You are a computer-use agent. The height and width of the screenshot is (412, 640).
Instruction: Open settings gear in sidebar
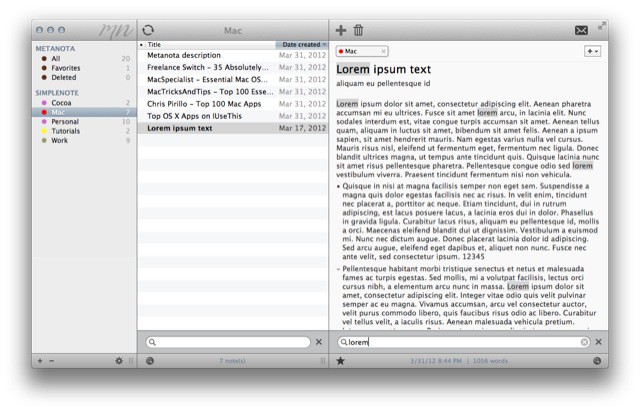click(x=119, y=361)
